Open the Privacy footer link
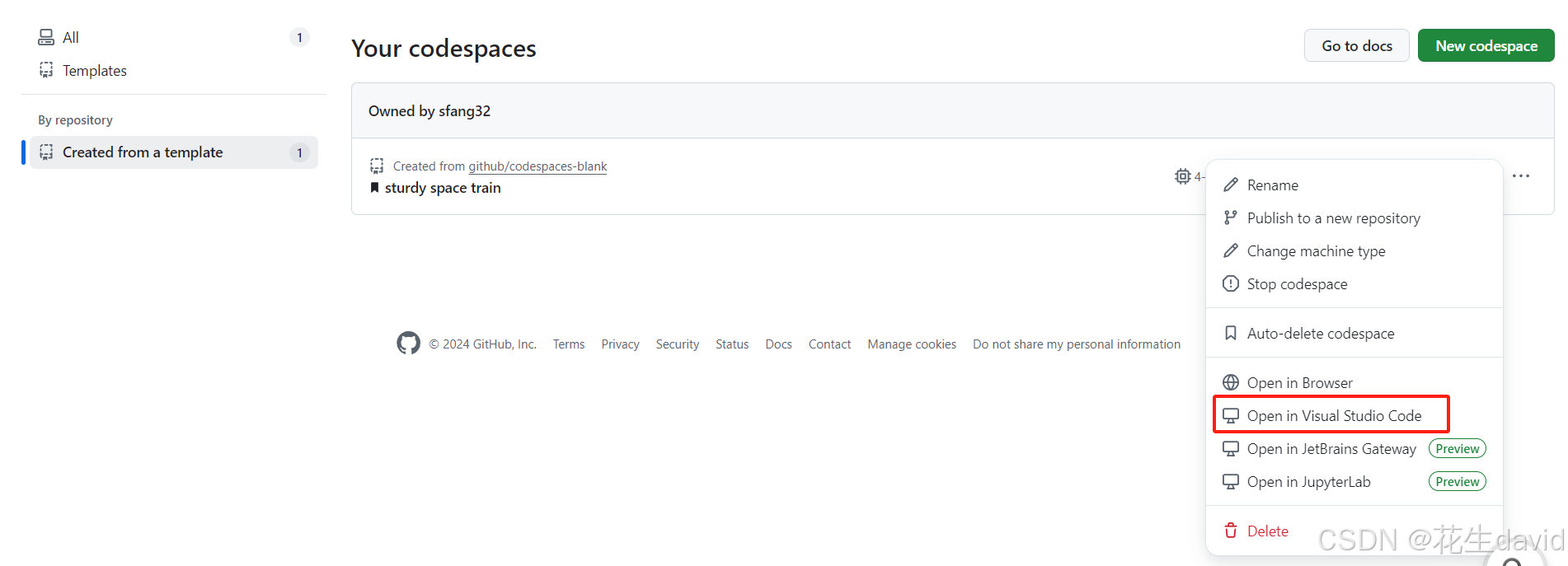This screenshot has width=1568, height=566. point(620,344)
